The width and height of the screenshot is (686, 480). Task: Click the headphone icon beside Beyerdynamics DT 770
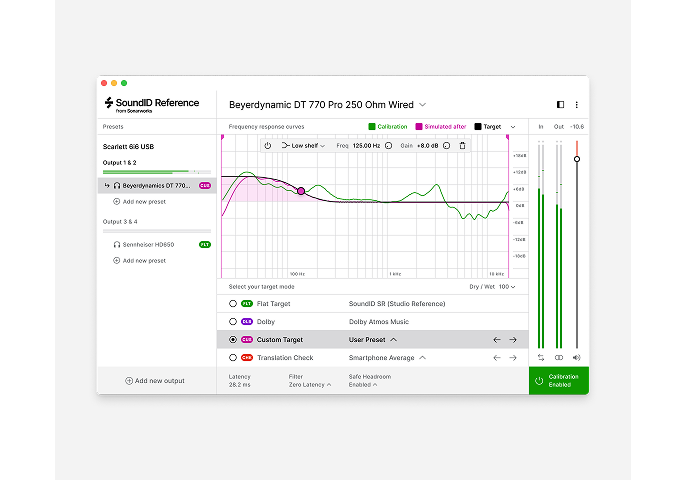point(117,186)
